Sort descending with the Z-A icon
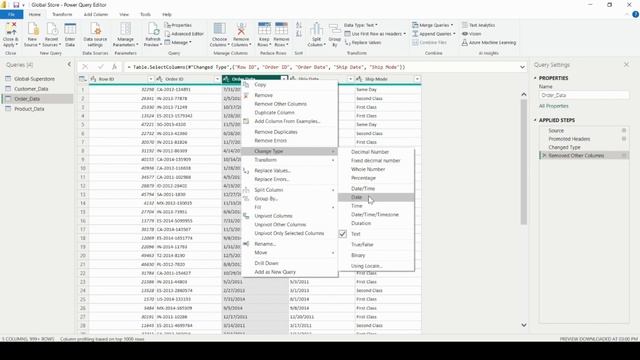Screen dimensions: 640x360 [x=299, y=34]
